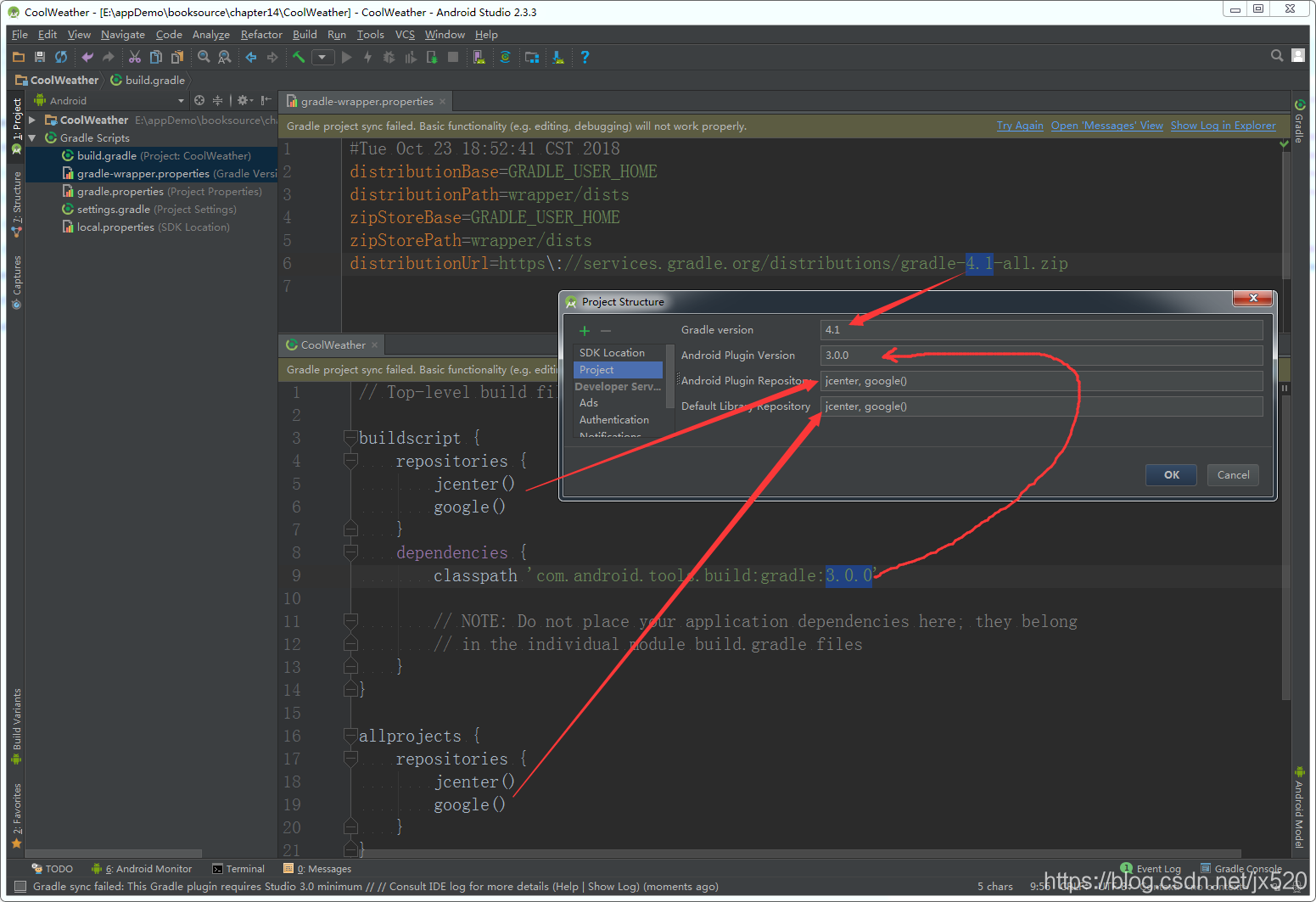The image size is (1316, 902).
Task: Open the Tools menu
Action: pos(370,35)
